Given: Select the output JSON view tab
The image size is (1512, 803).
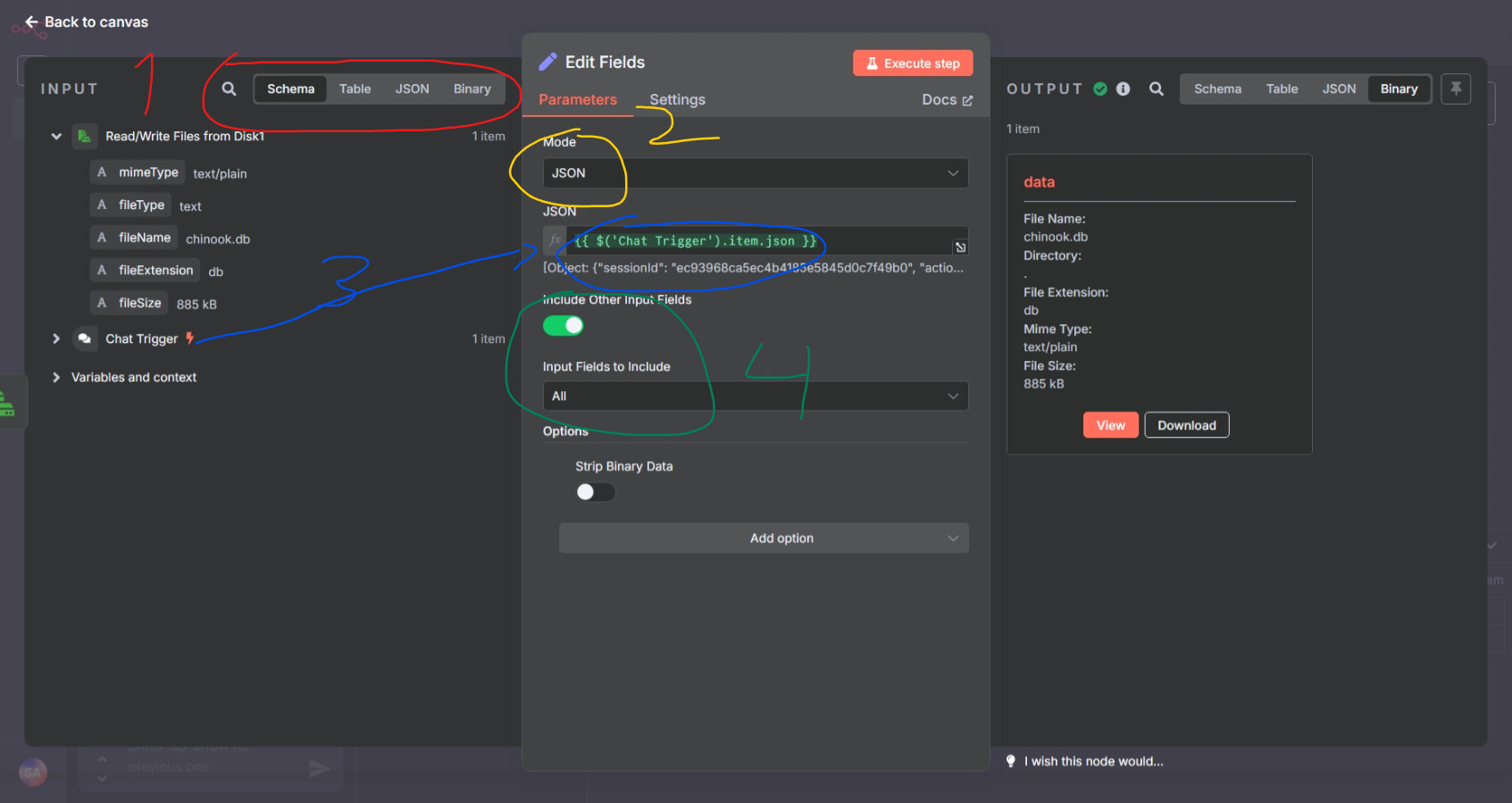Looking at the screenshot, I should tap(1339, 89).
